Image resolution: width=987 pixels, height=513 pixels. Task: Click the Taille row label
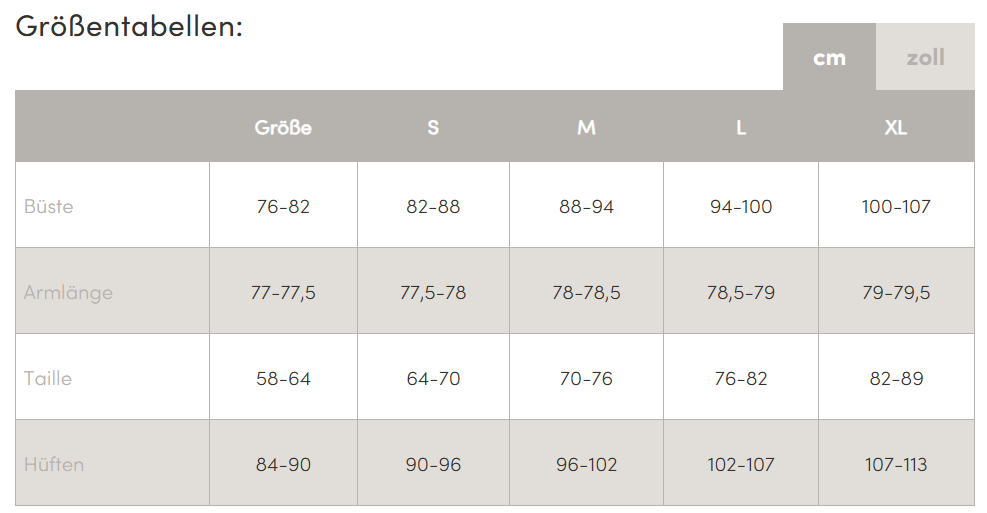pyautogui.click(x=48, y=379)
